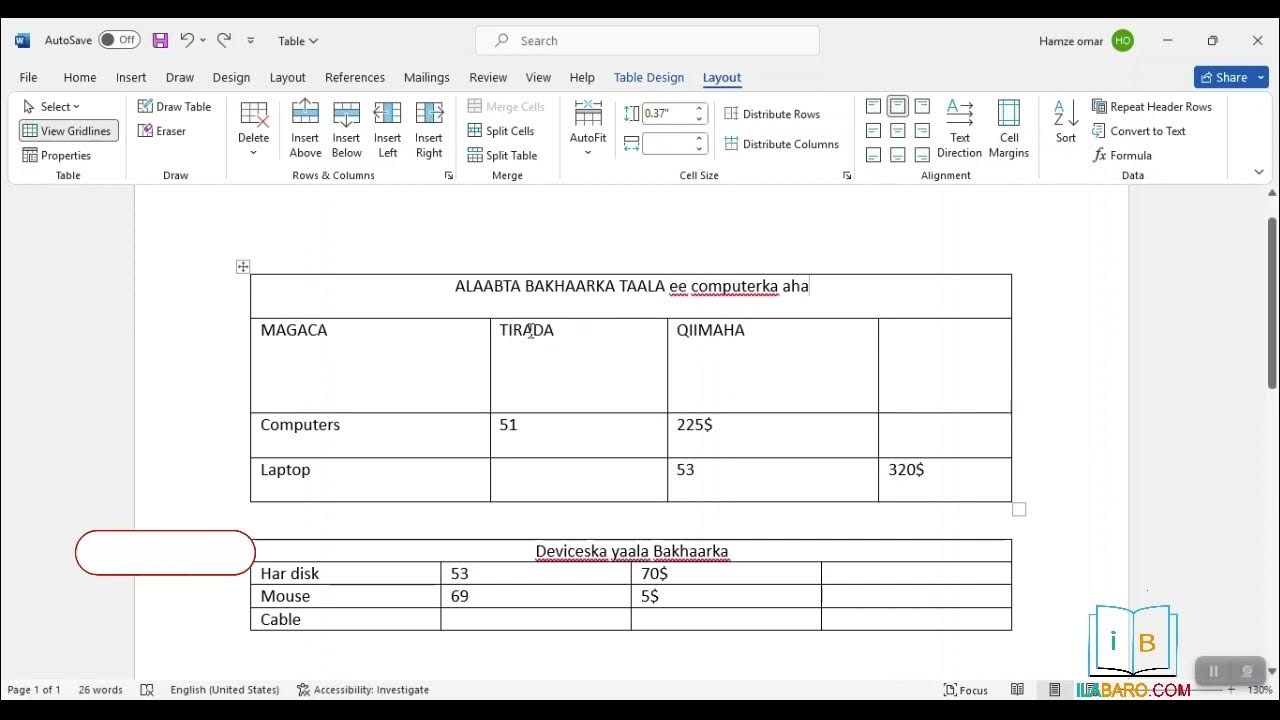This screenshot has height=720, width=1280.
Task: Click the Undo arrow icon
Action: tap(187, 40)
